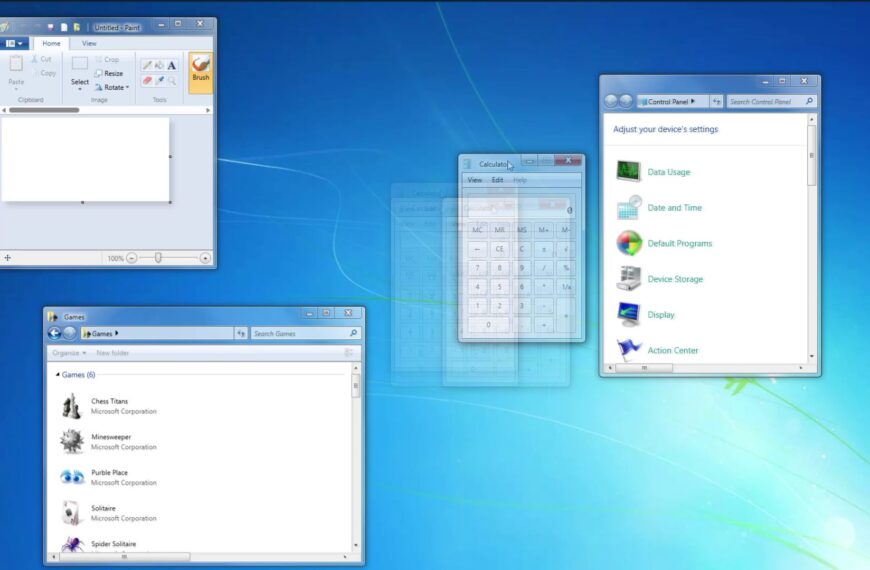
Task: Collapse the Games (6) group
Action: [58, 375]
